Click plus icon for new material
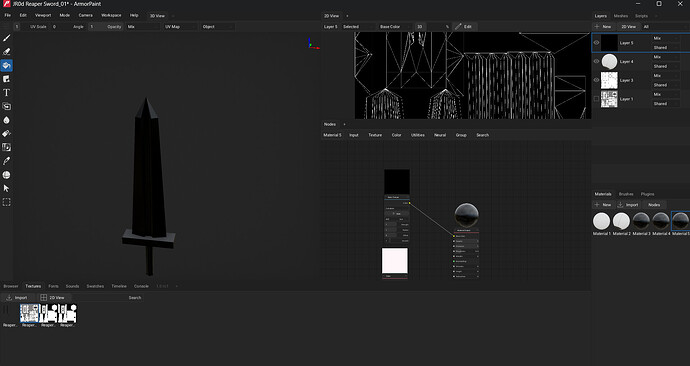Screen dimensions: 690x366 click(597, 205)
